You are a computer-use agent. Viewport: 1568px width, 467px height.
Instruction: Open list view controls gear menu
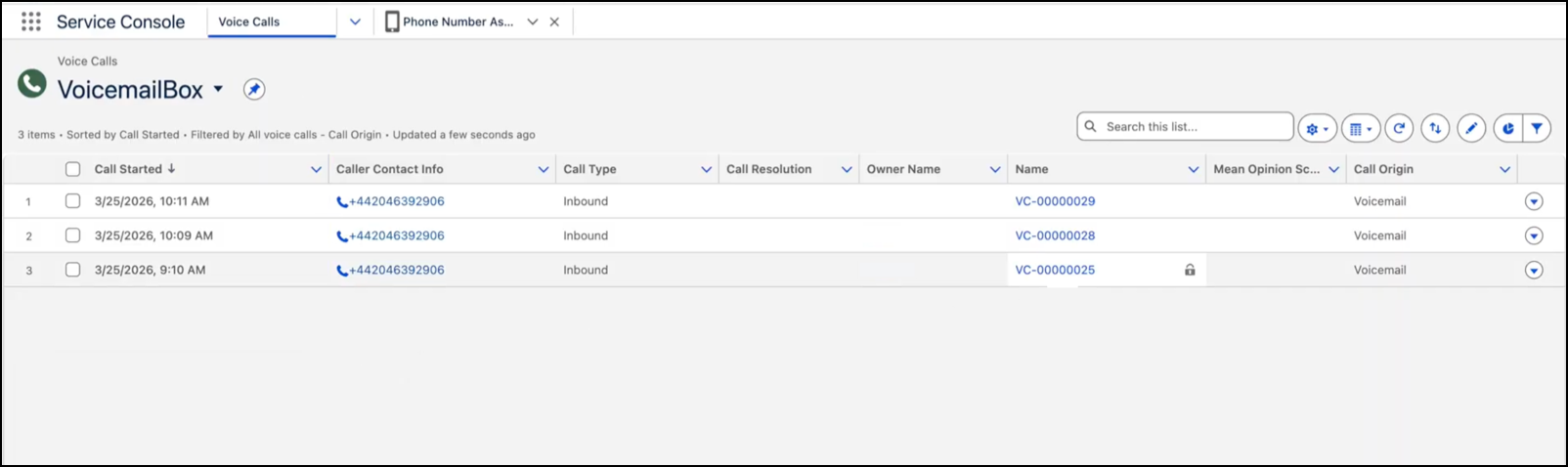pos(1317,128)
